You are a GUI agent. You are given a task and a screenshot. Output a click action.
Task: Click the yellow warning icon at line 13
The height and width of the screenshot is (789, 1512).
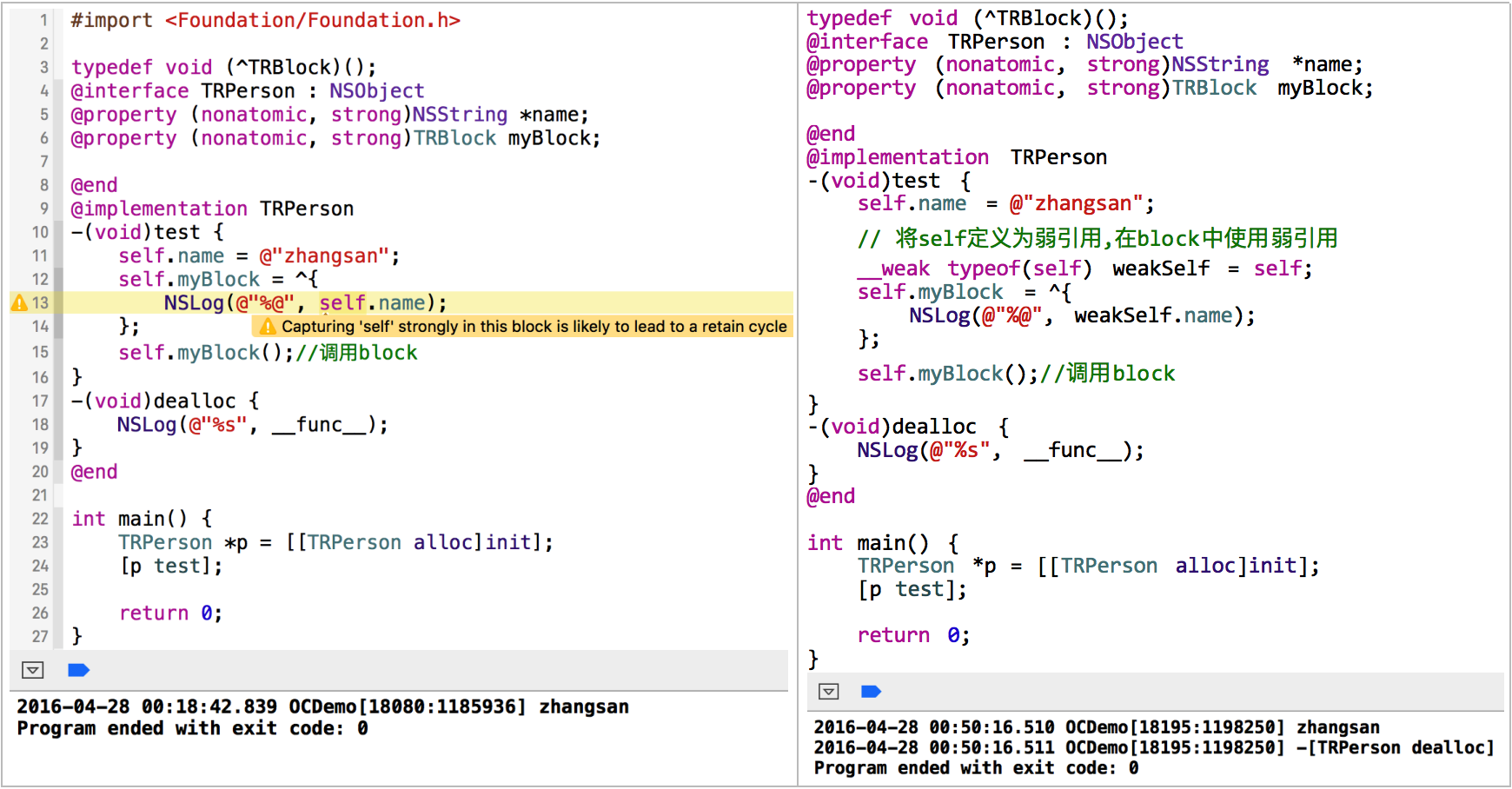[19, 302]
